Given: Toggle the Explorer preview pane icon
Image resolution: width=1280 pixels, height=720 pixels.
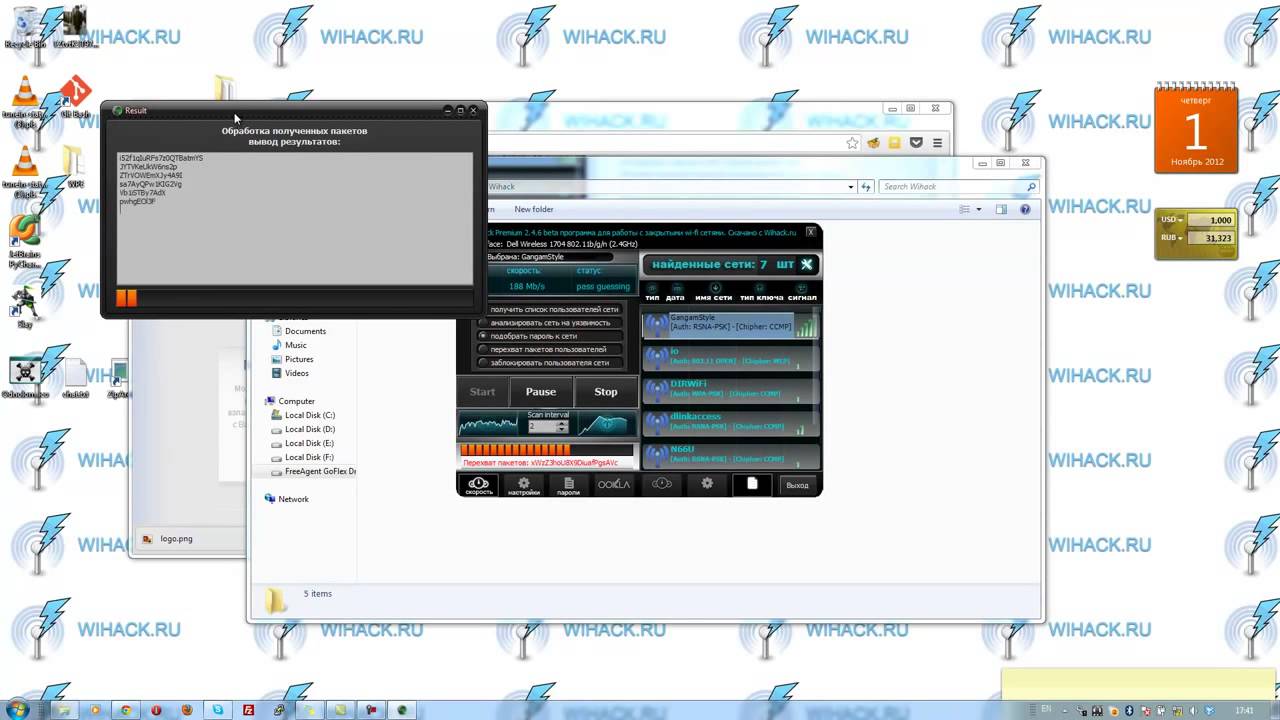Looking at the screenshot, I should coord(1002,210).
